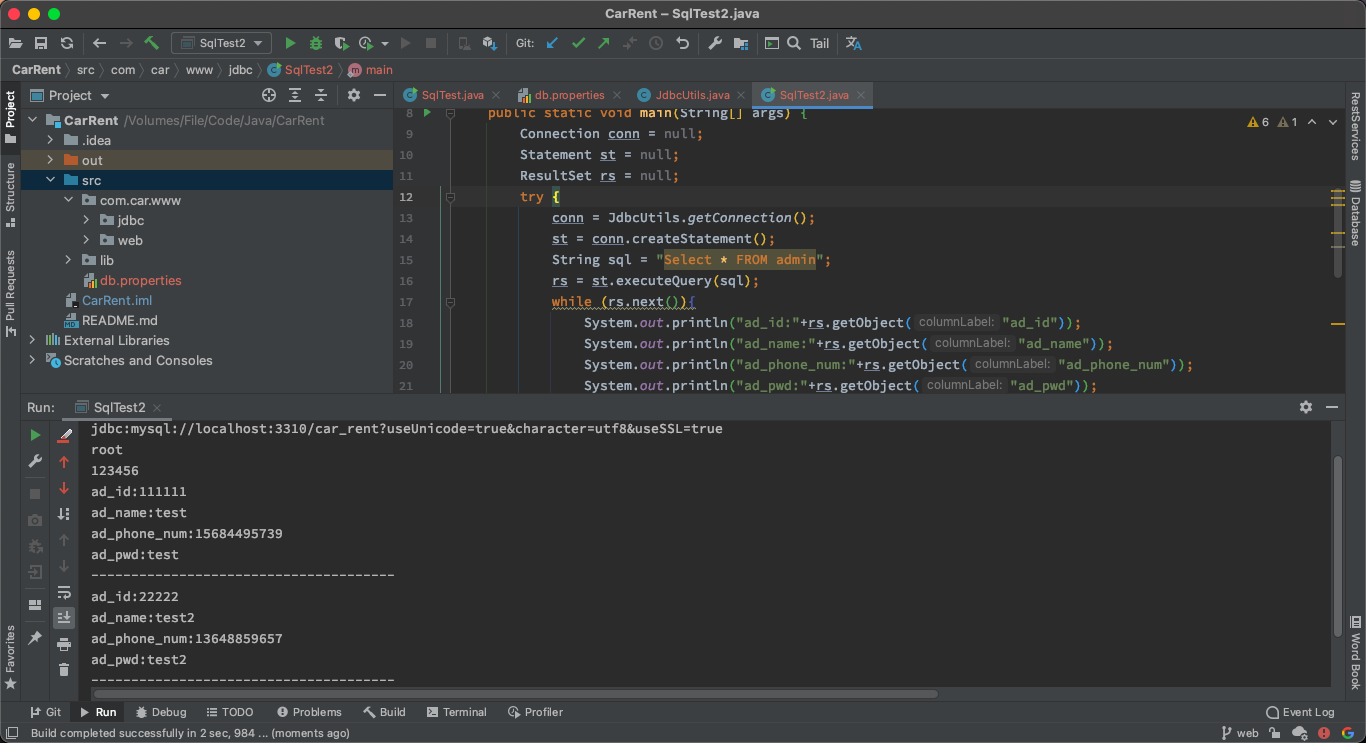Toggle soft-wrap in the Run console
The image size is (1366, 743).
coord(64,592)
